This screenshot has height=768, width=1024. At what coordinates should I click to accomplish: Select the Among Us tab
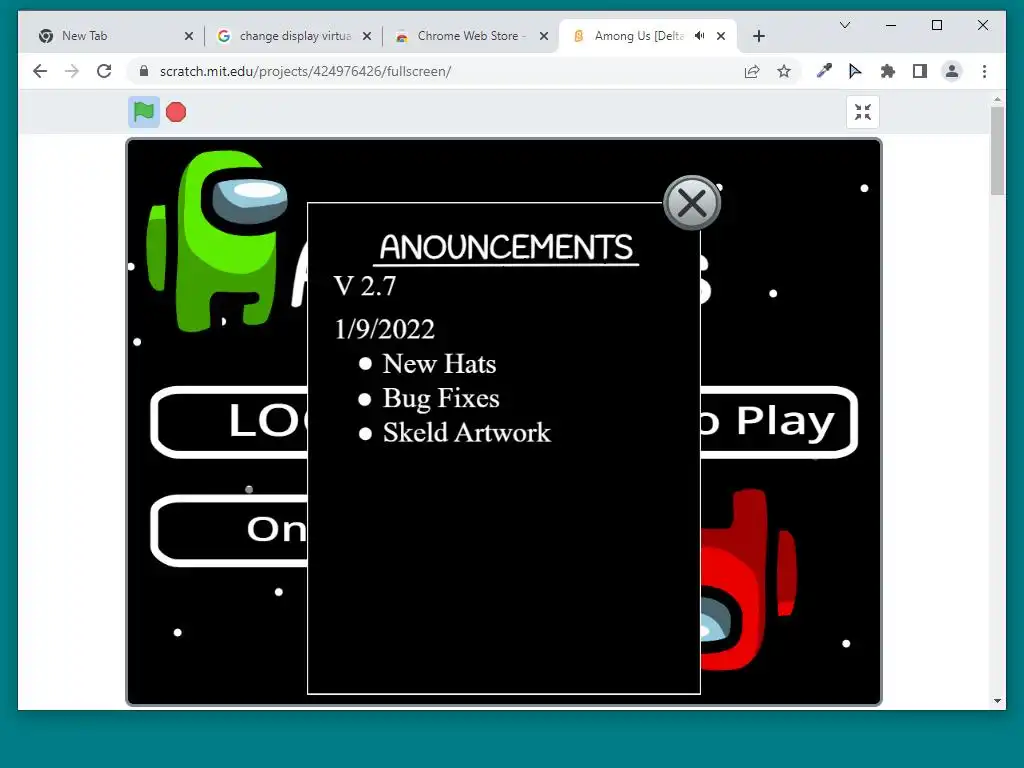click(648, 36)
